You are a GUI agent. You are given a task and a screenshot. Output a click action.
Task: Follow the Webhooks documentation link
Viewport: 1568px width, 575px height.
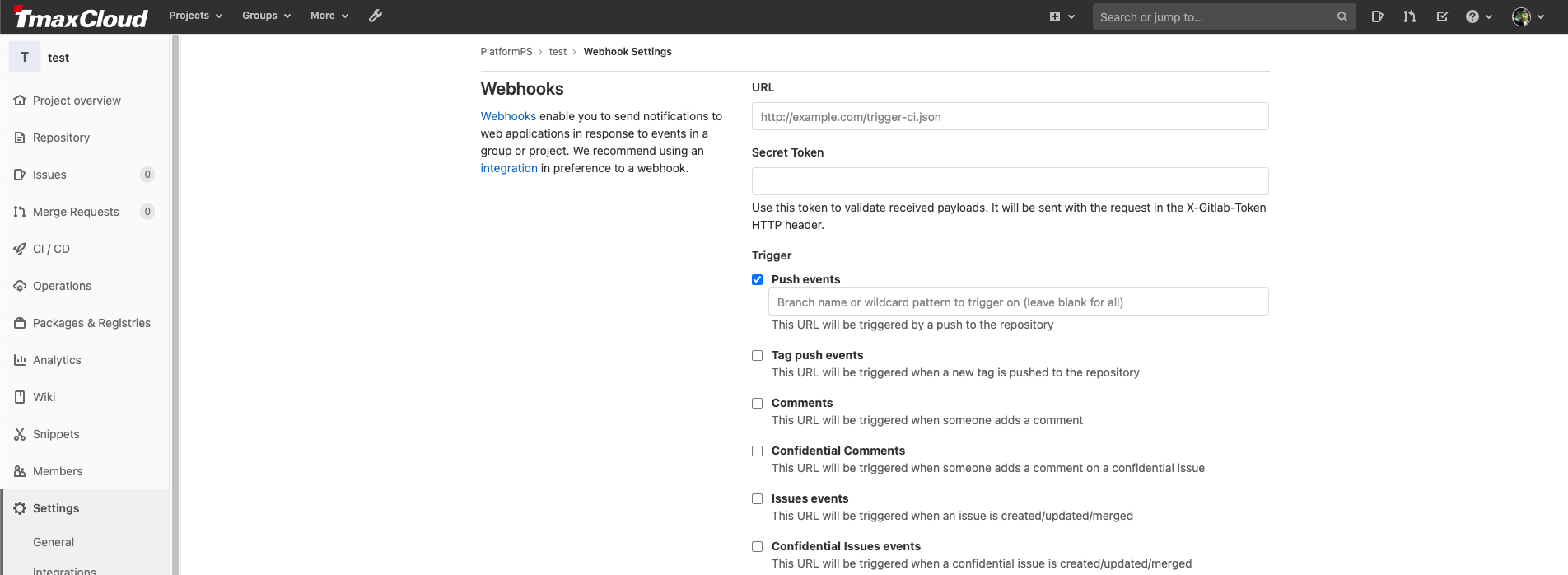pos(508,116)
